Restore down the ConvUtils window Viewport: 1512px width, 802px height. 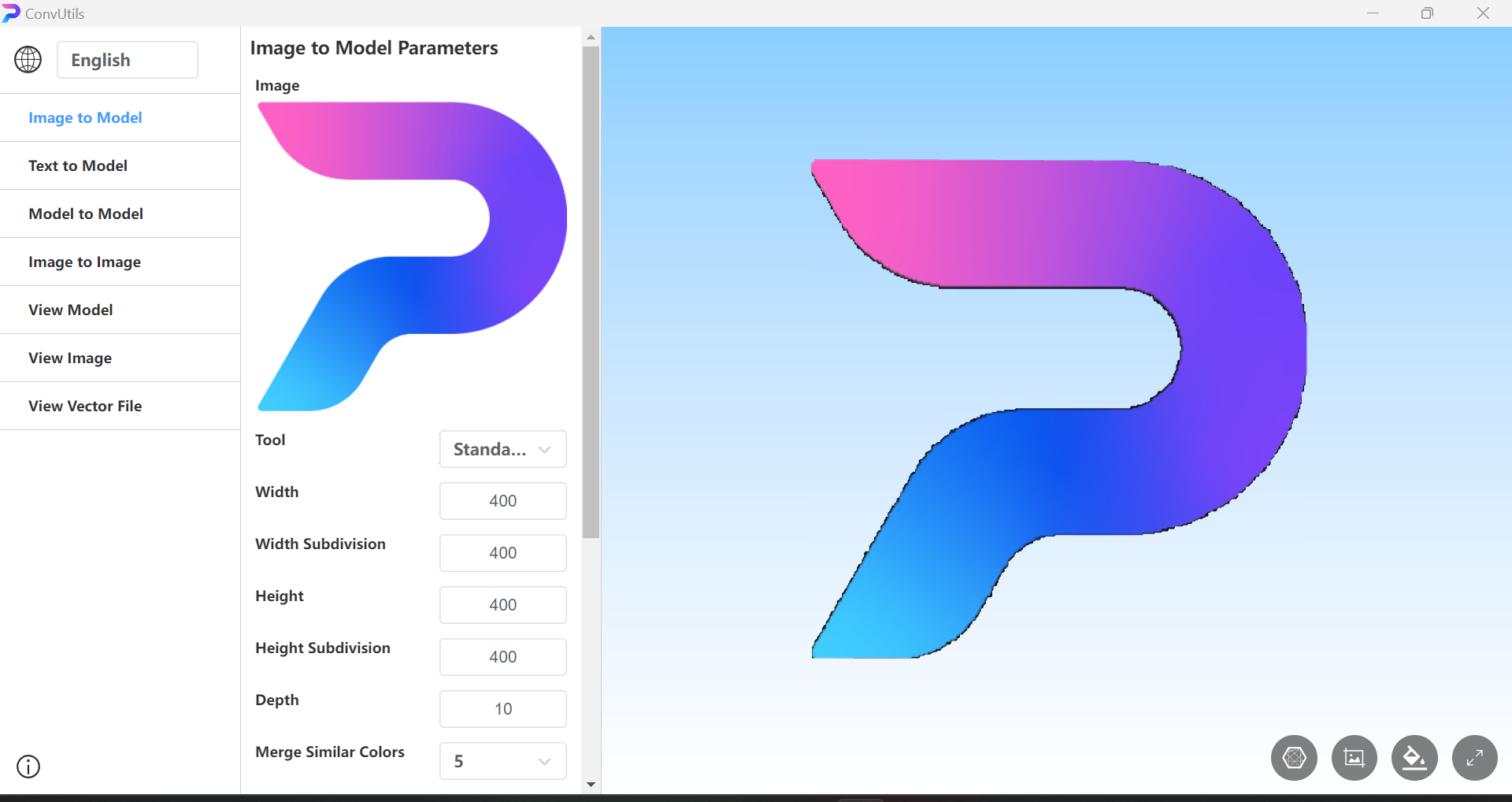click(x=1427, y=13)
